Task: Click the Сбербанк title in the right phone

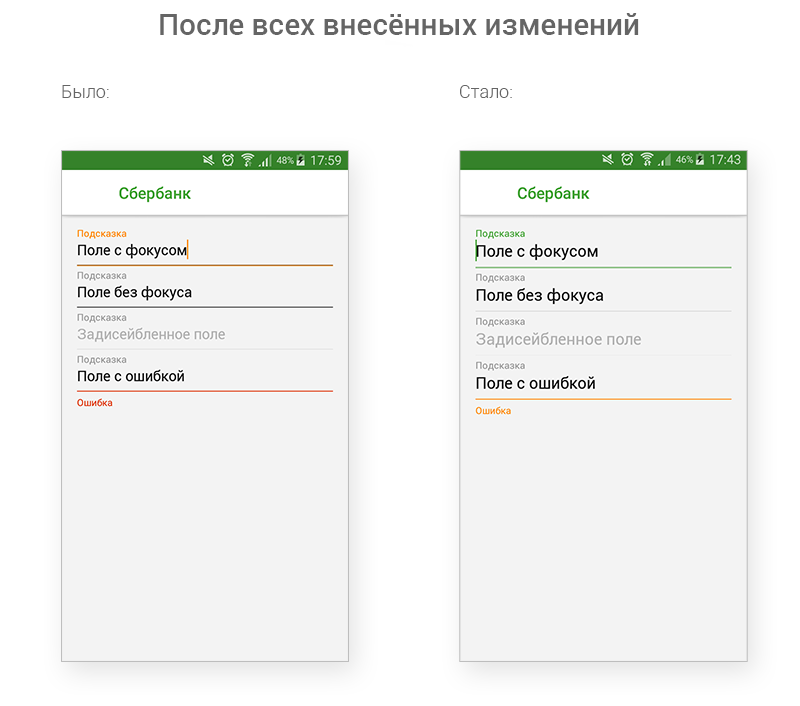Action: coord(553,193)
